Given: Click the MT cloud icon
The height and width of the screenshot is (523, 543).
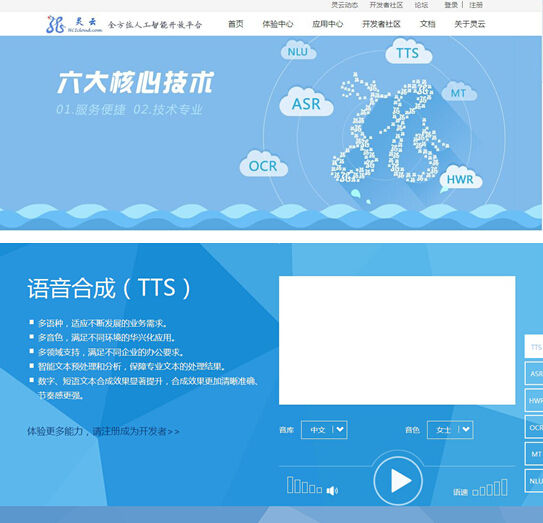Looking at the screenshot, I should (459, 92).
